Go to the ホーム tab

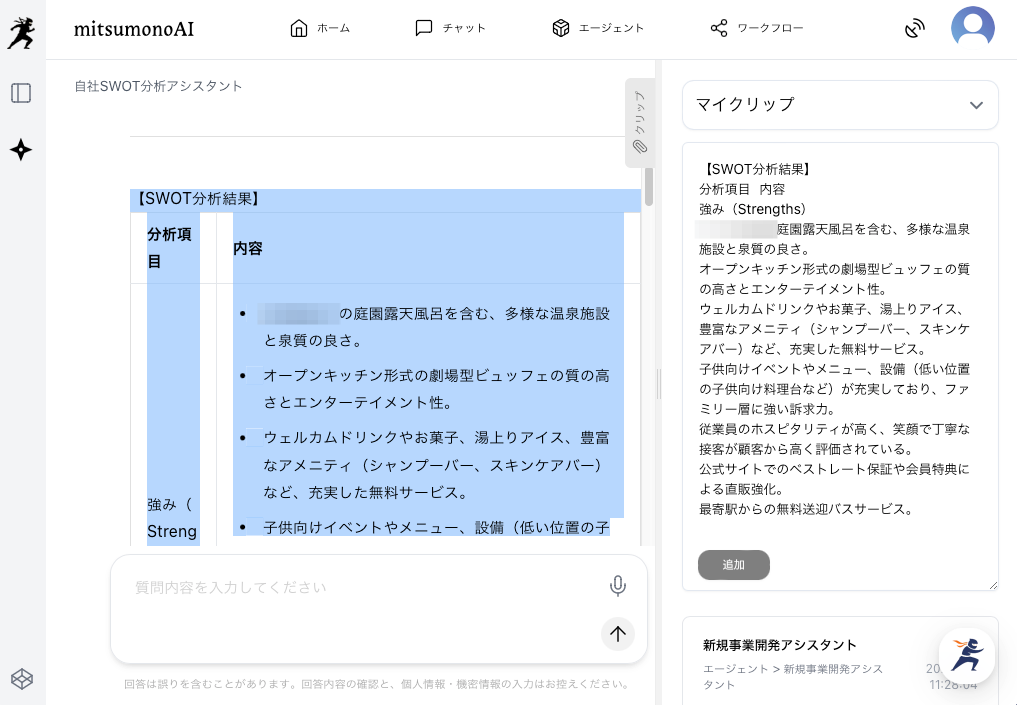pos(320,28)
